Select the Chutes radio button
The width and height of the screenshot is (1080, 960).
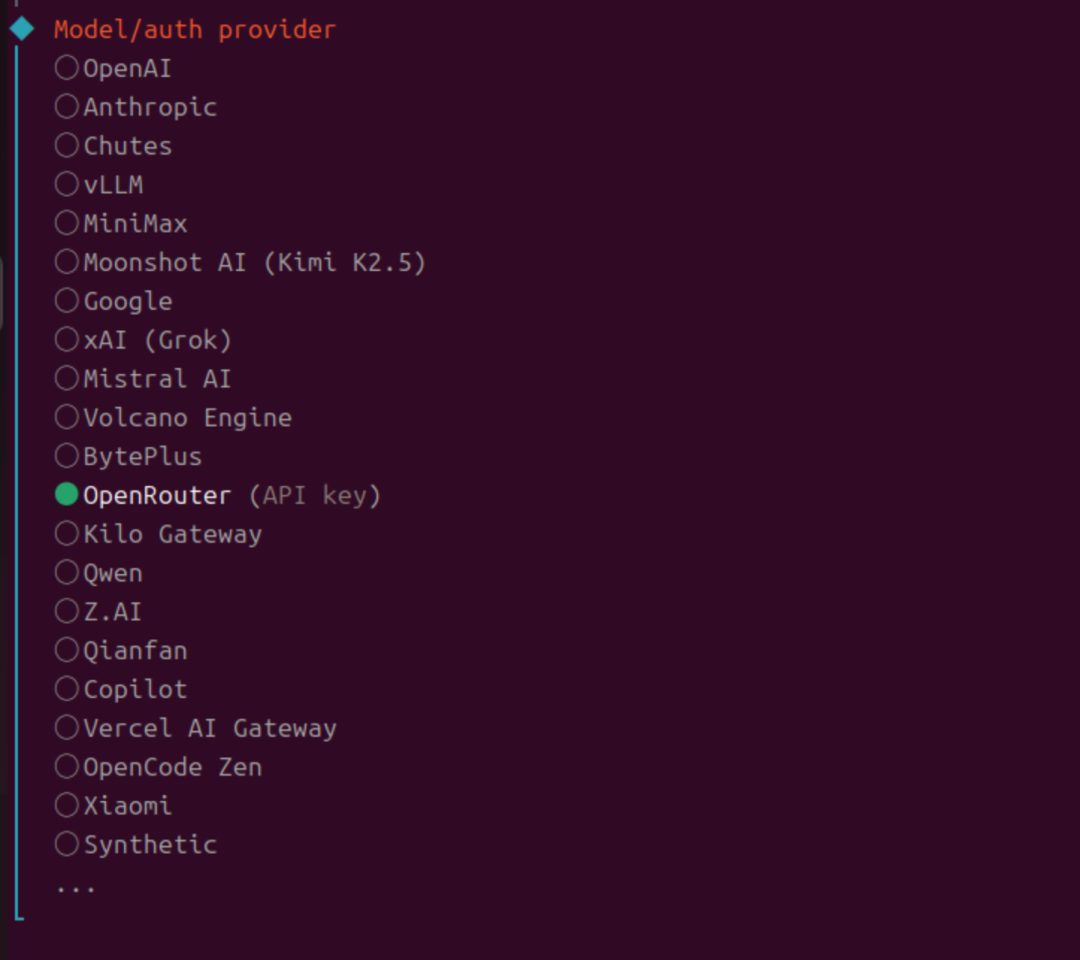point(67,146)
